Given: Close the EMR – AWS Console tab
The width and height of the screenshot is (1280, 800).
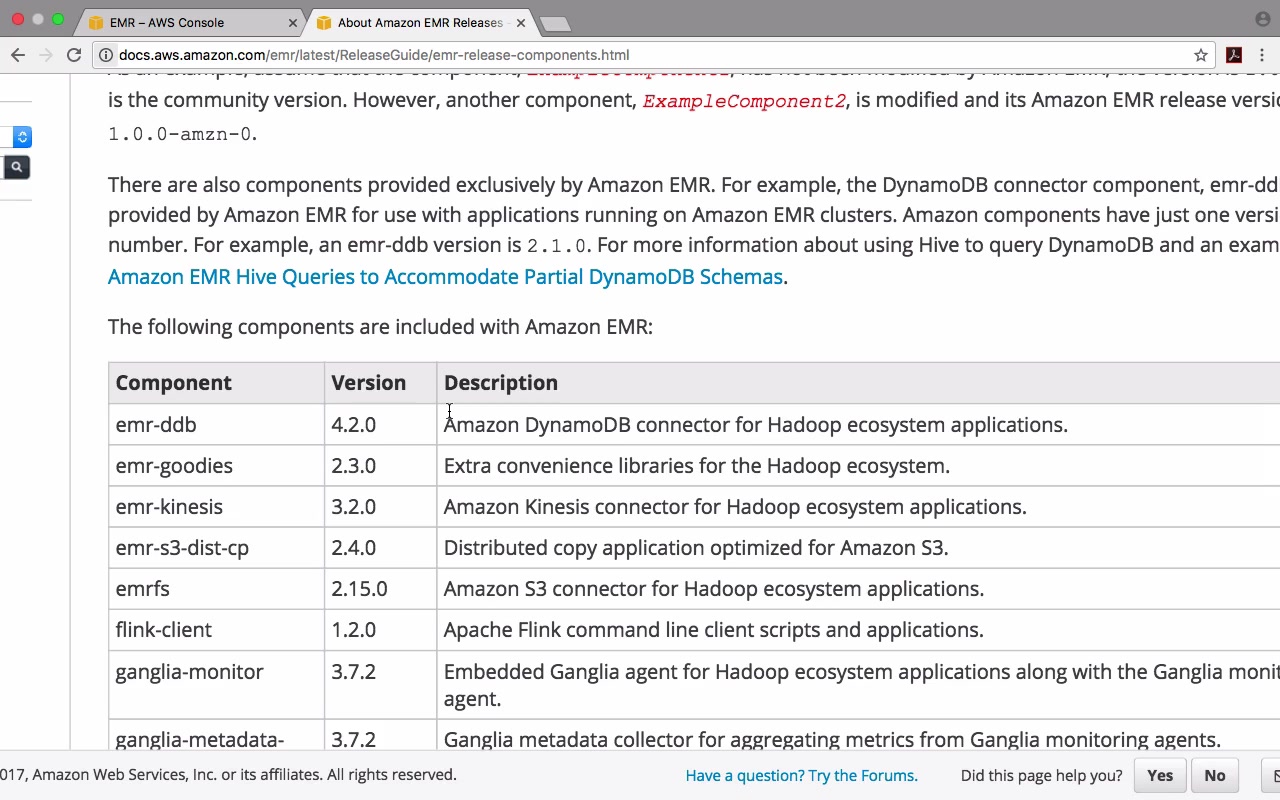Looking at the screenshot, I should click(x=294, y=22).
